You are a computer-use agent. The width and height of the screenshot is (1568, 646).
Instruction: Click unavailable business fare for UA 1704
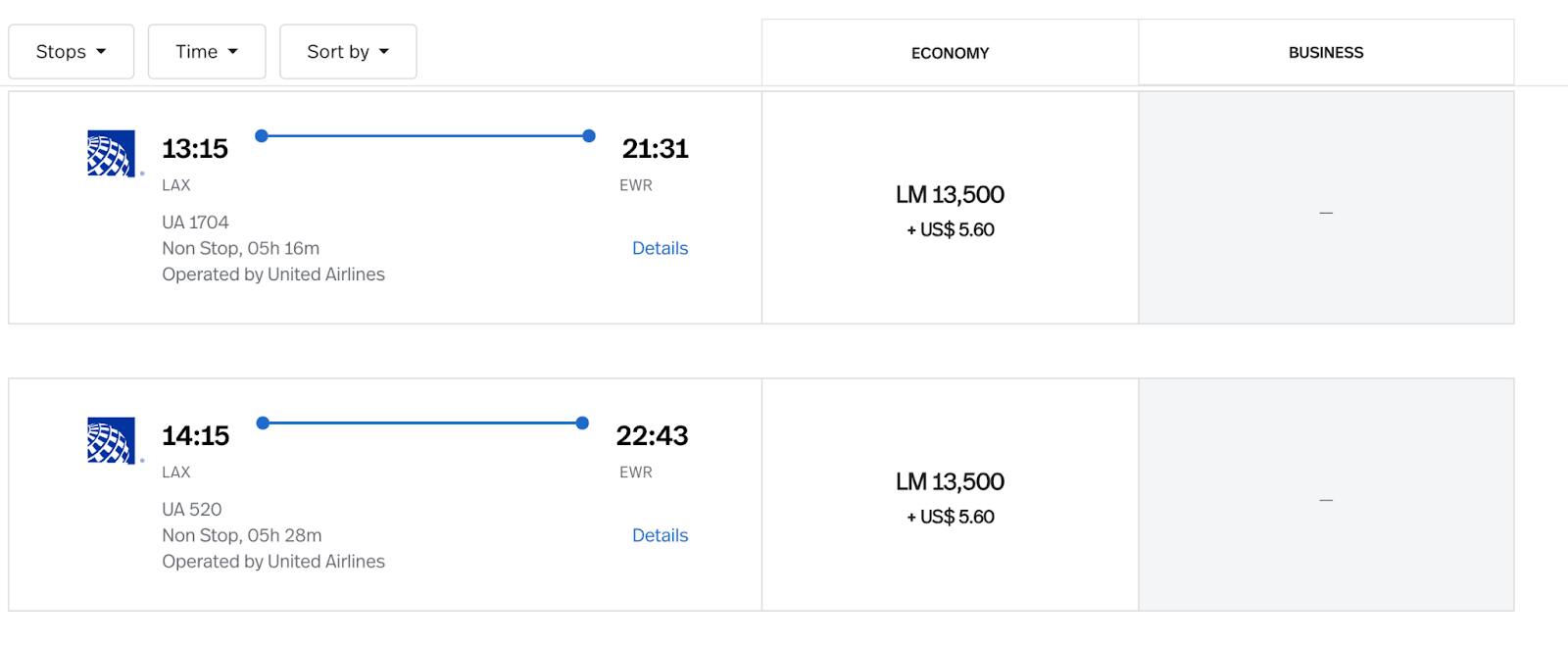coord(1325,212)
